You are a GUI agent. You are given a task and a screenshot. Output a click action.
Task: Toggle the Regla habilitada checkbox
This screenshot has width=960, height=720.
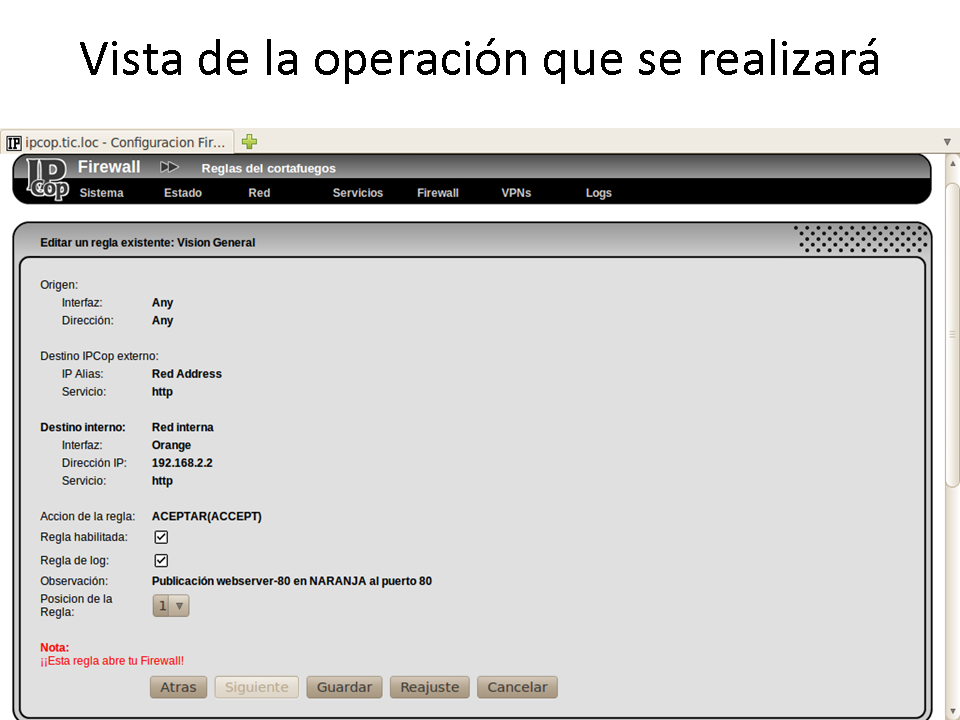click(161, 538)
